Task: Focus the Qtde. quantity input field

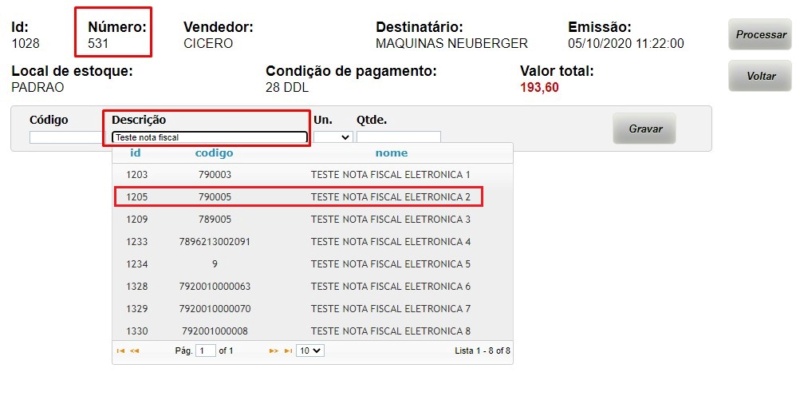Action: (x=398, y=137)
